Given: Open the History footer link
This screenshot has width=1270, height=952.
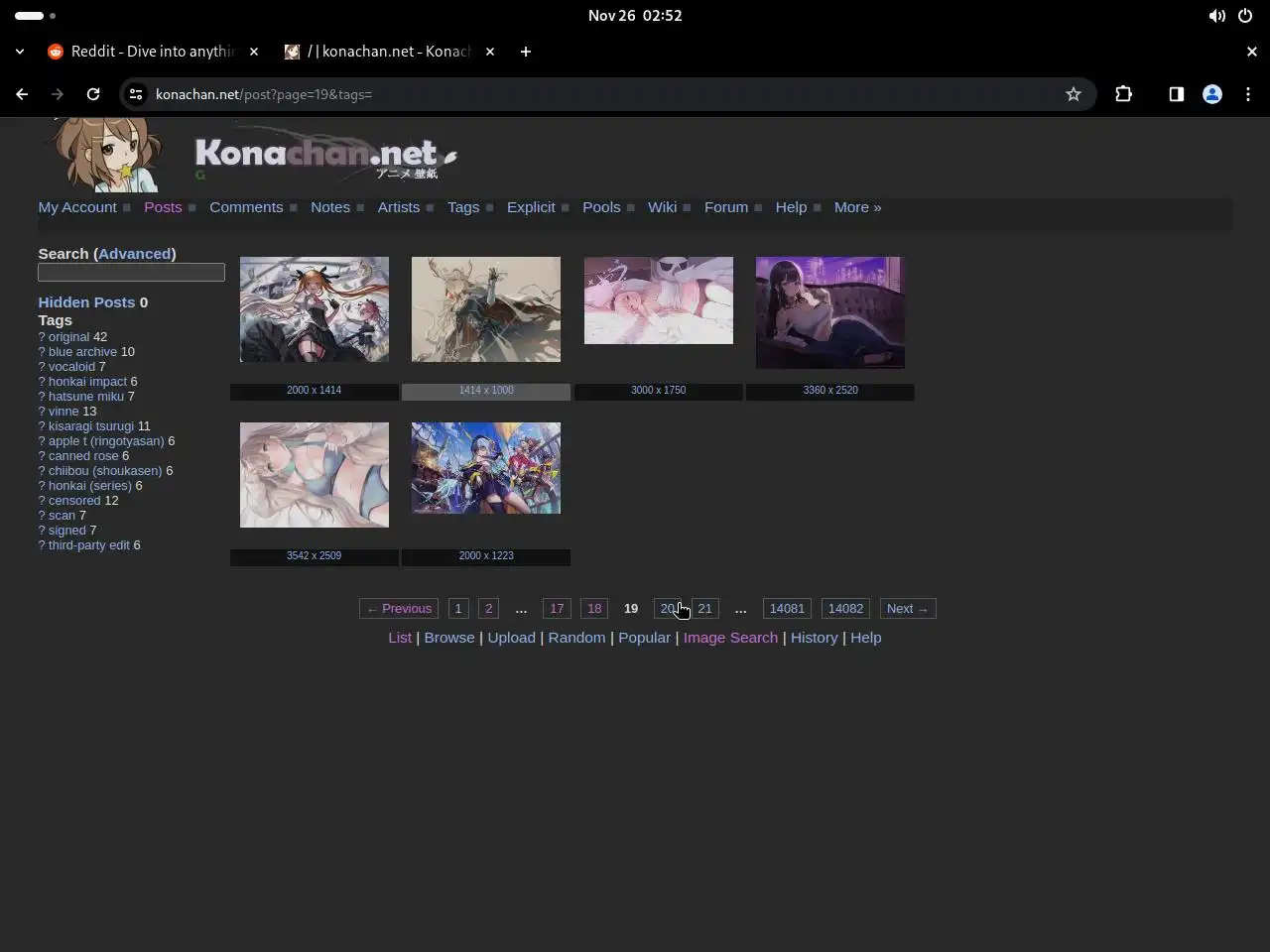Looking at the screenshot, I should [x=815, y=638].
